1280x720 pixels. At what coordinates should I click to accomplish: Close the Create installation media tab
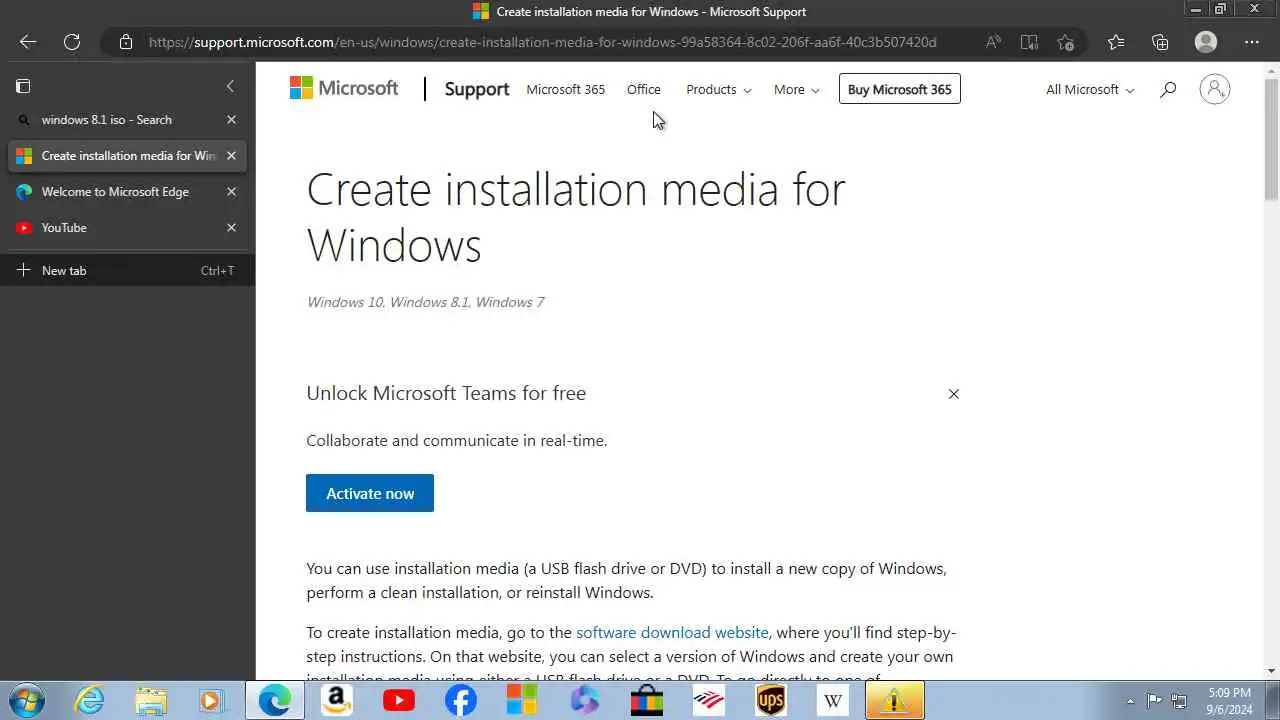pos(231,155)
